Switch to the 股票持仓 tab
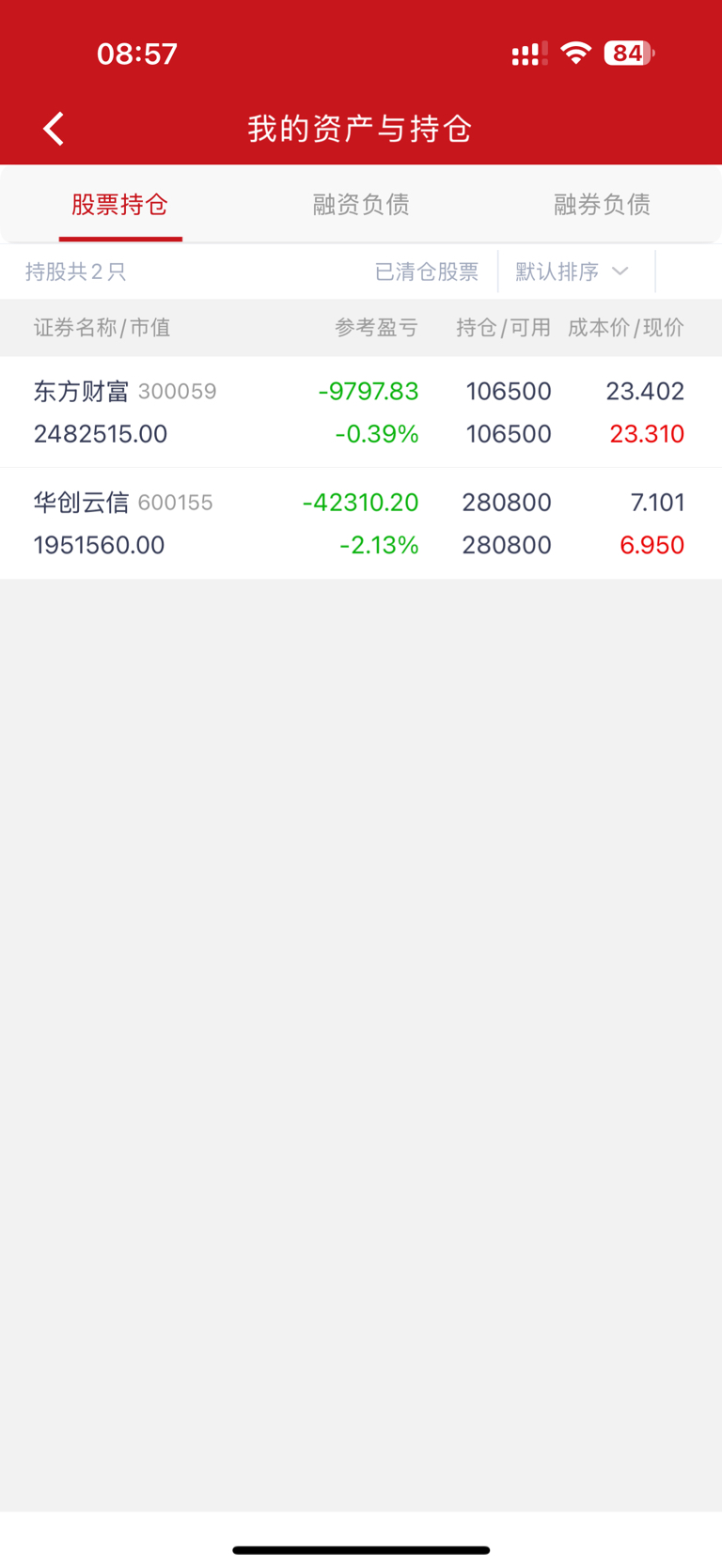 pyautogui.click(x=120, y=205)
